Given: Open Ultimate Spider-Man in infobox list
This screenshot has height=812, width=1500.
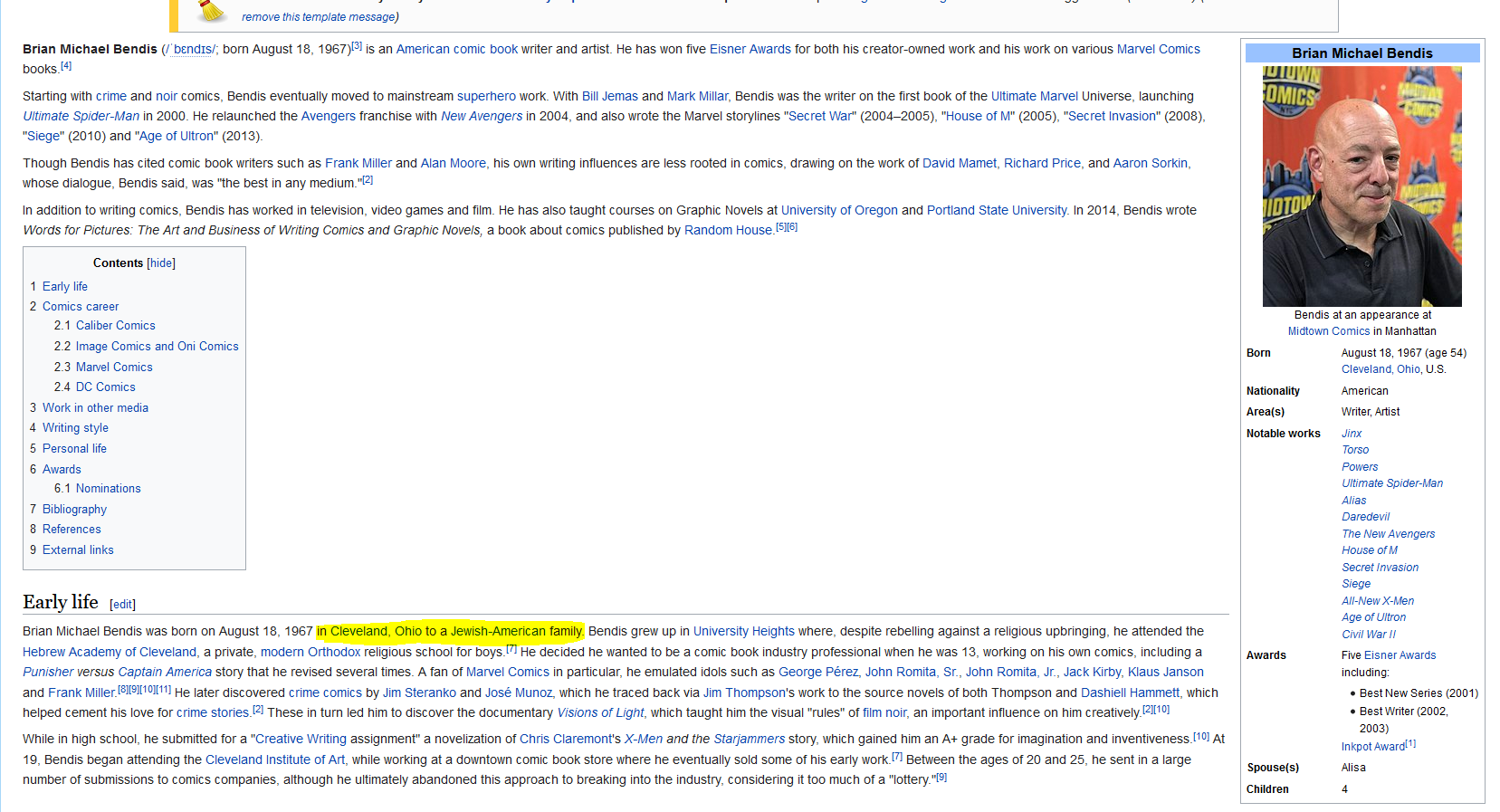Looking at the screenshot, I should pyautogui.click(x=1392, y=483).
